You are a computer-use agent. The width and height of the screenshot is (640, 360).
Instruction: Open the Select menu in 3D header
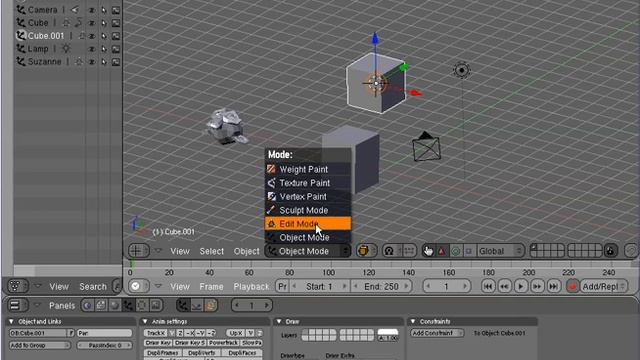pyautogui.click(x=211, y=251)
